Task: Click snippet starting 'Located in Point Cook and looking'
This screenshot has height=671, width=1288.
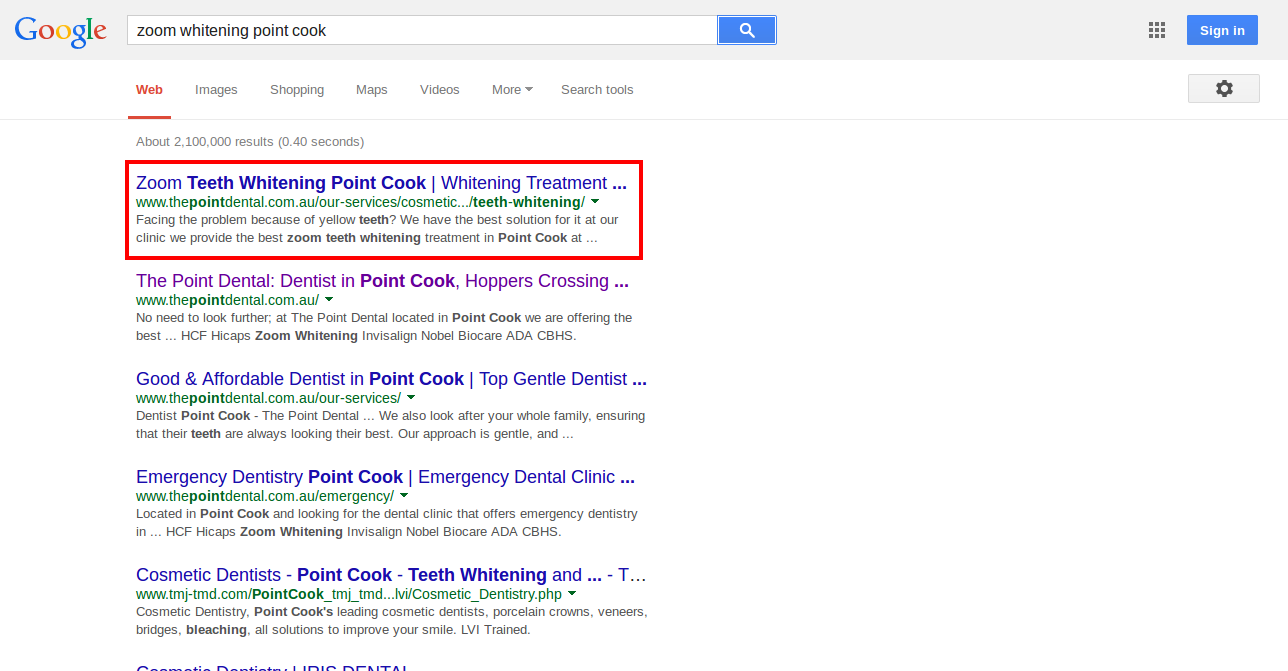Action: click(386, 523)
